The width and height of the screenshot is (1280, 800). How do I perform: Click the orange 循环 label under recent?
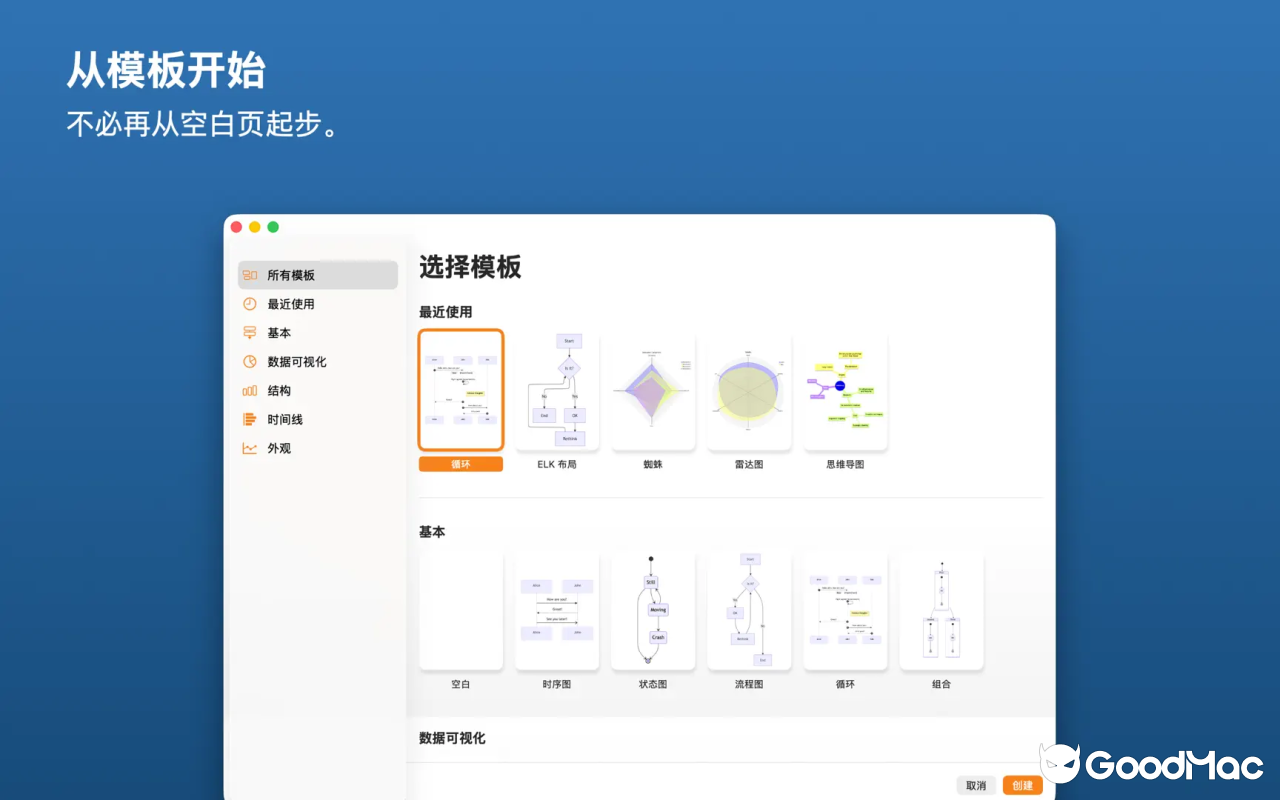coord(461,464)
